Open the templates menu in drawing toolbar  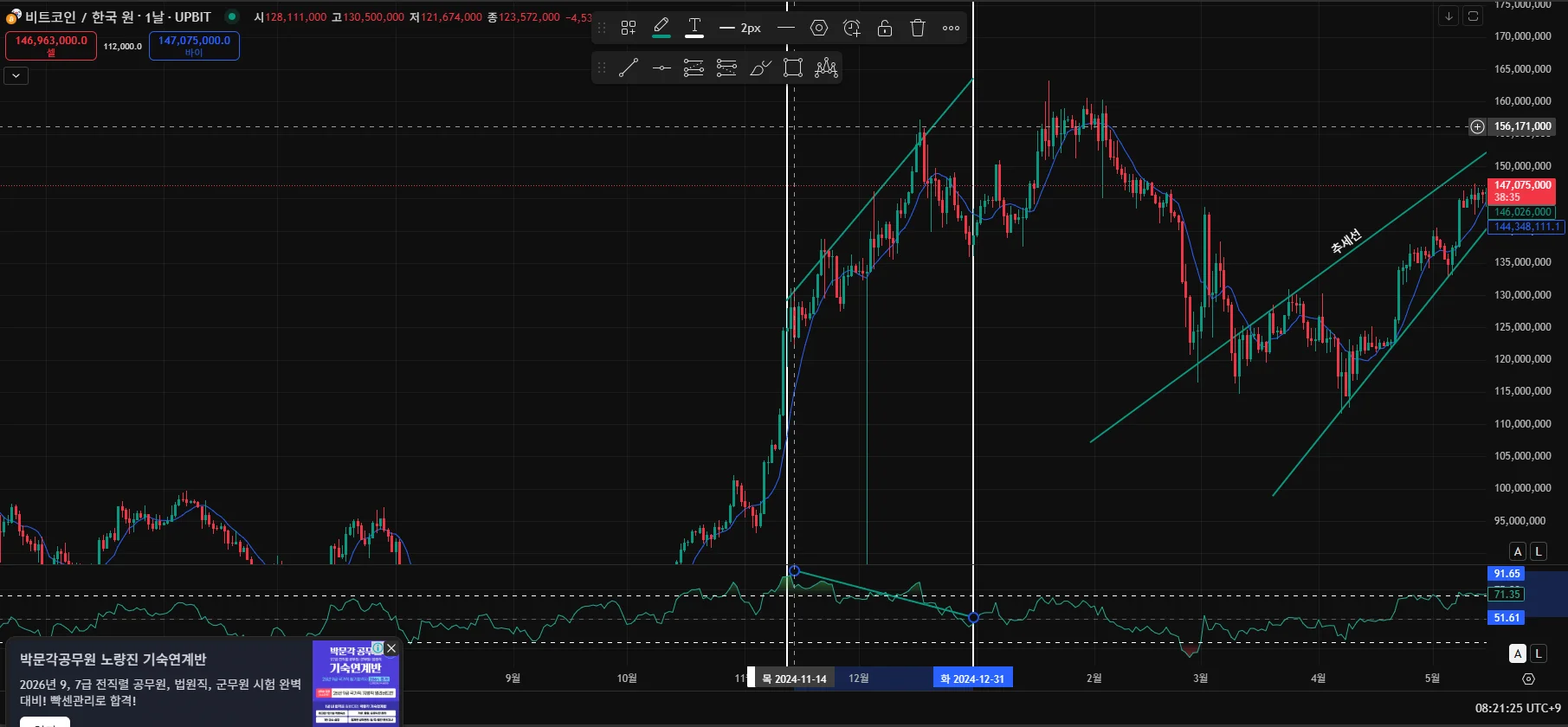629,28
